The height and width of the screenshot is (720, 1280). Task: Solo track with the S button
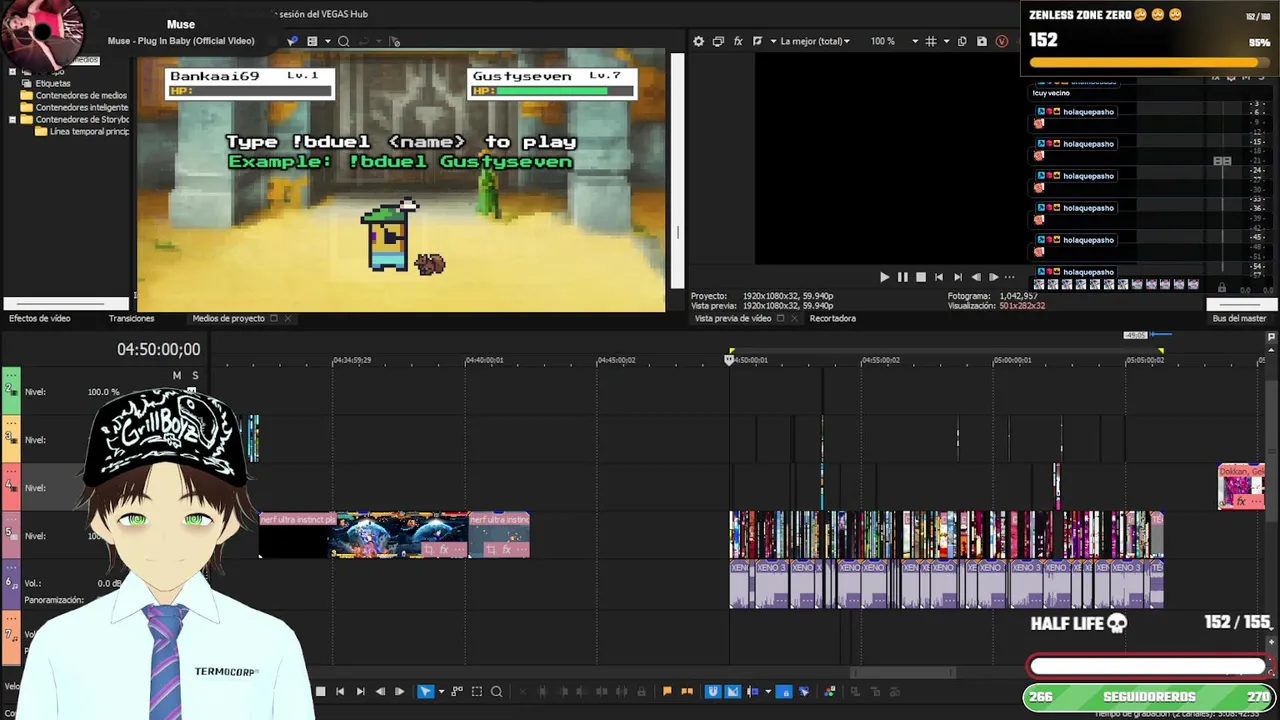pos(195,376)
